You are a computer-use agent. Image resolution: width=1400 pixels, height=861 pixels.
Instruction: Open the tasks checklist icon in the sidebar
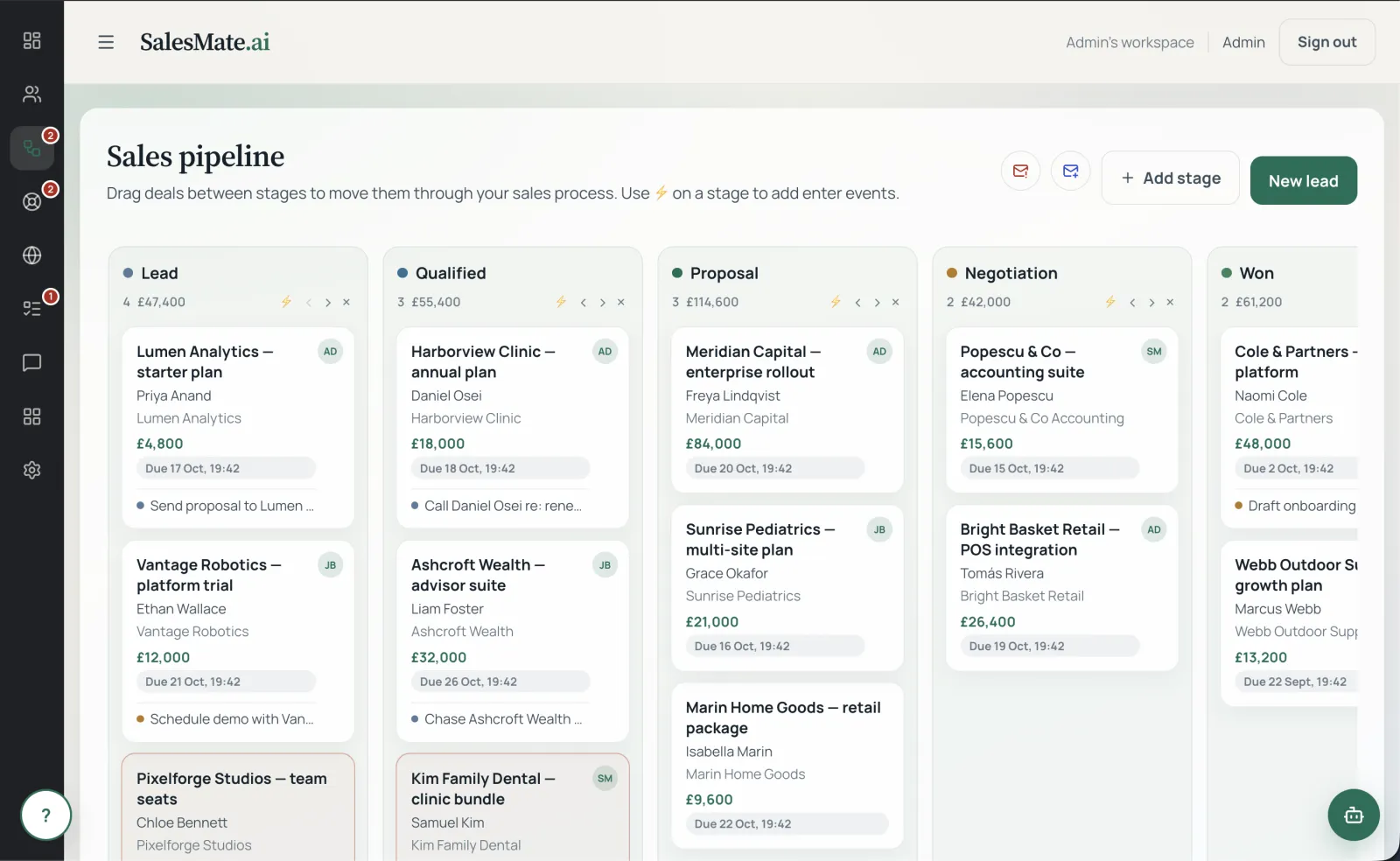point(31,308)
